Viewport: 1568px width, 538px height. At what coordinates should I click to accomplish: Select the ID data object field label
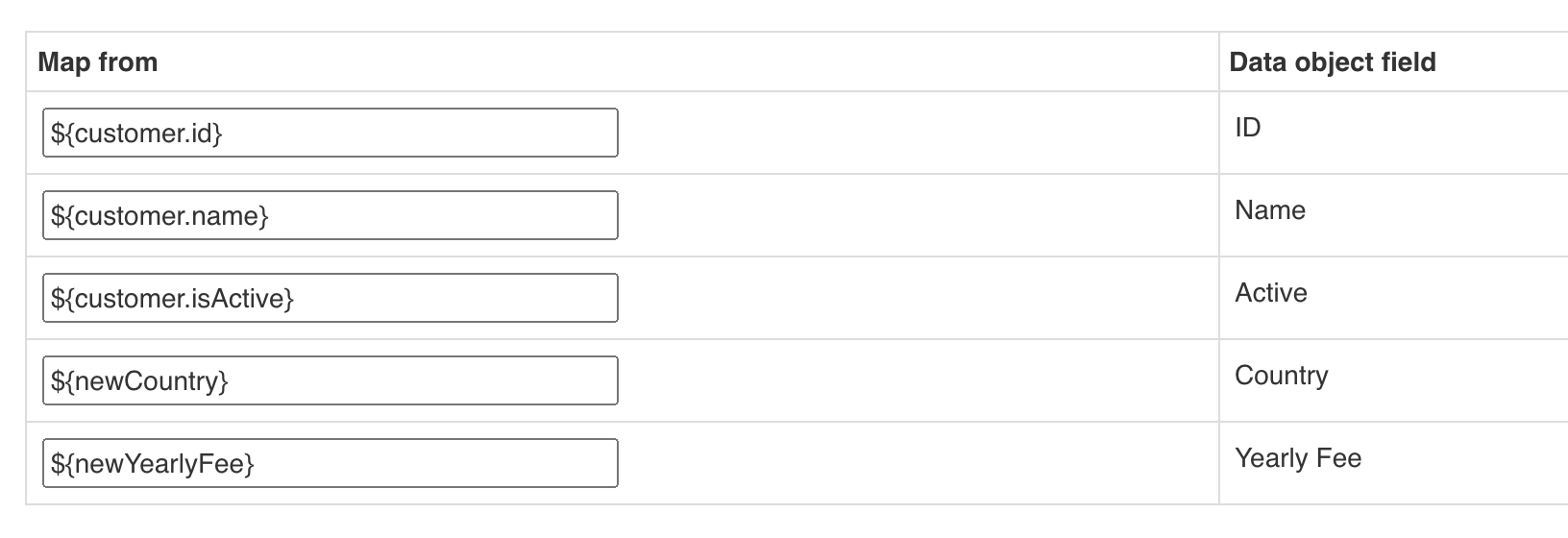pos(1247,128)
